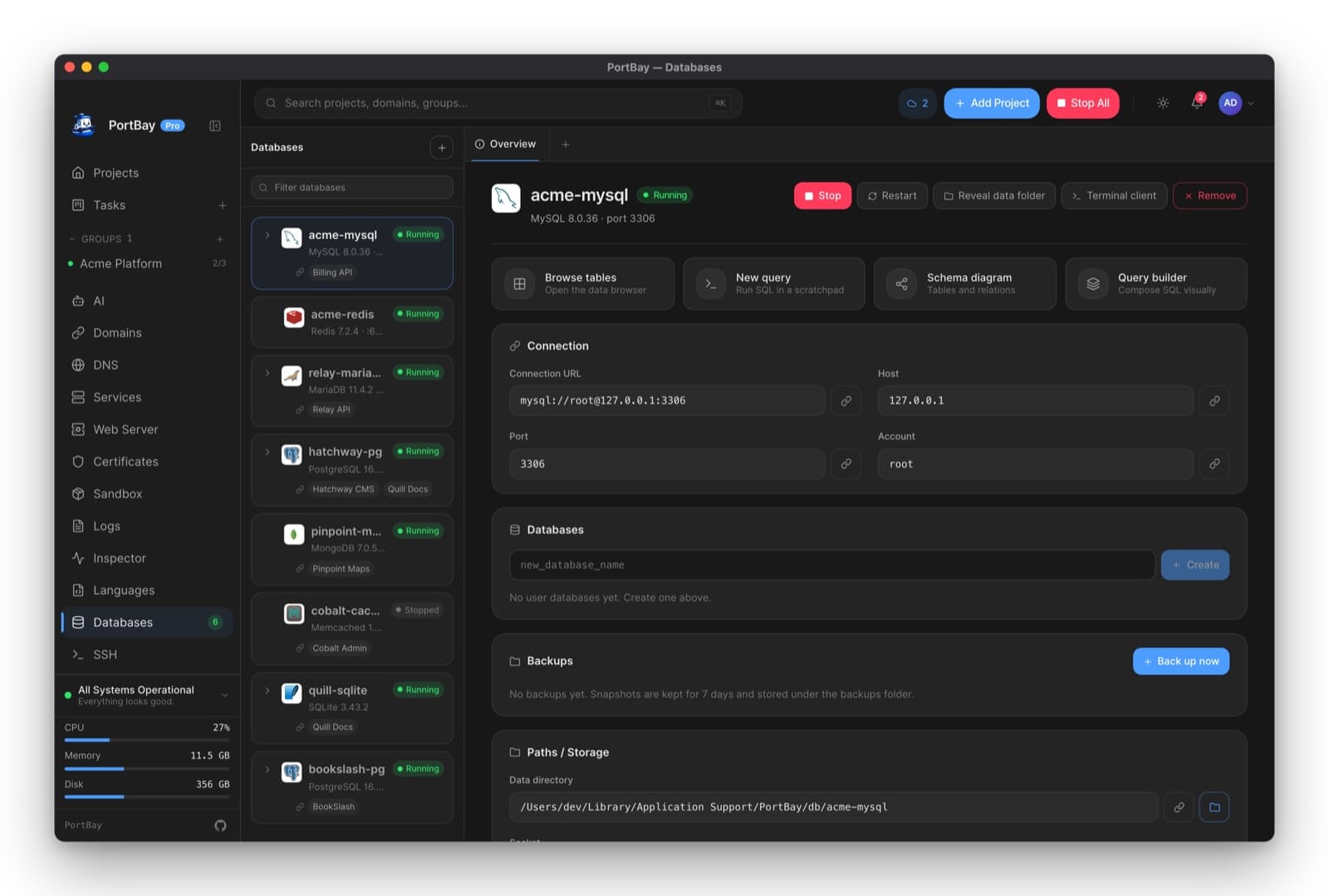Viewport: 1329px width, 896px height.
Task: Click the cloud counter showing 2
Action: [x=917, y=103]
